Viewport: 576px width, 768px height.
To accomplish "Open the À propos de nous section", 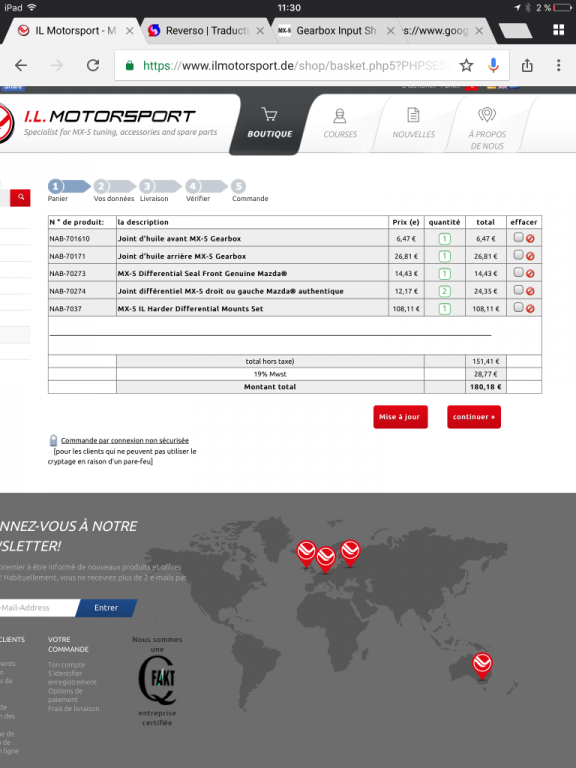I will [x=487, y=129].
